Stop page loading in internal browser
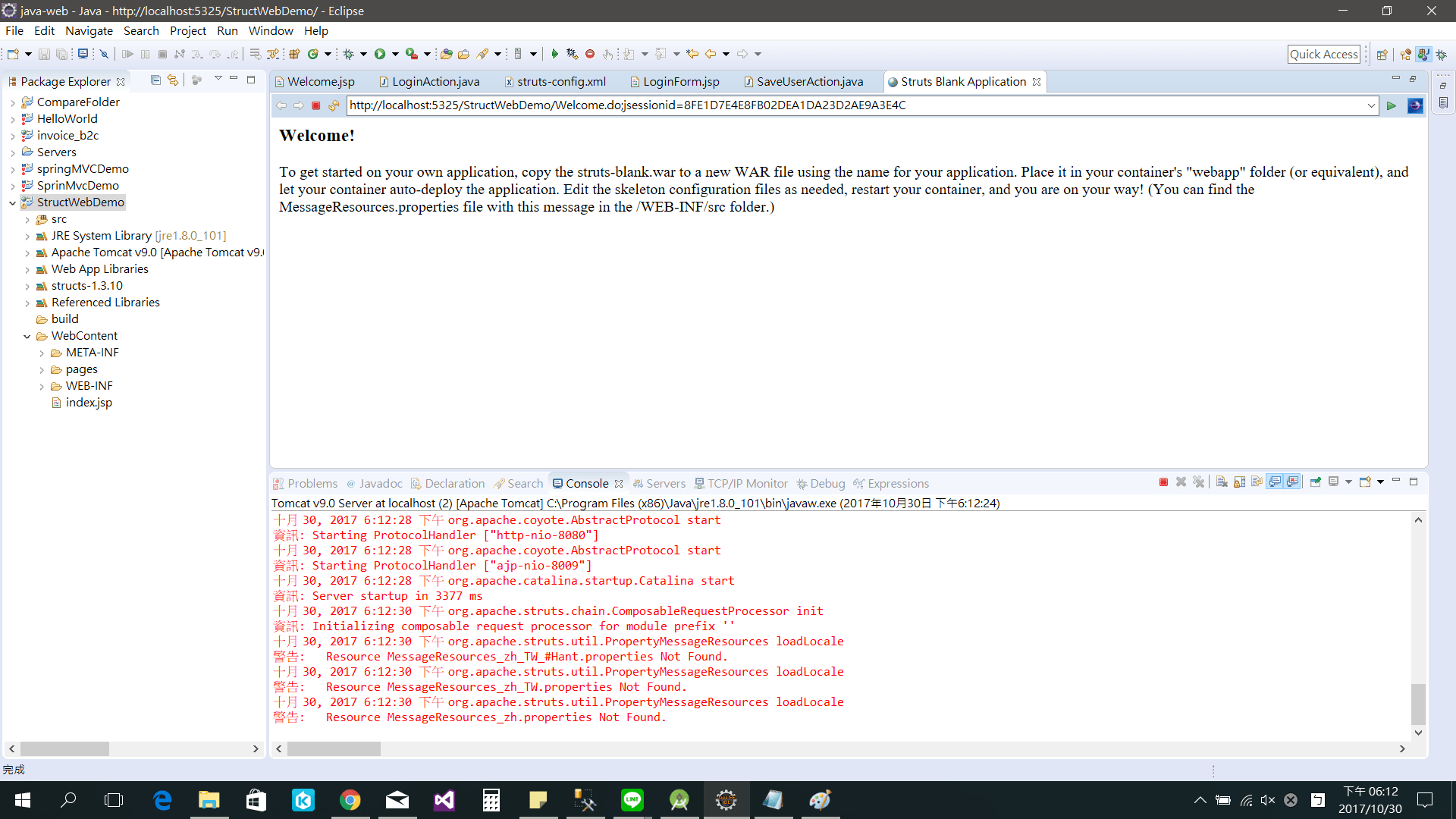This screenshot has width=1456, height=819. (316, 105)
